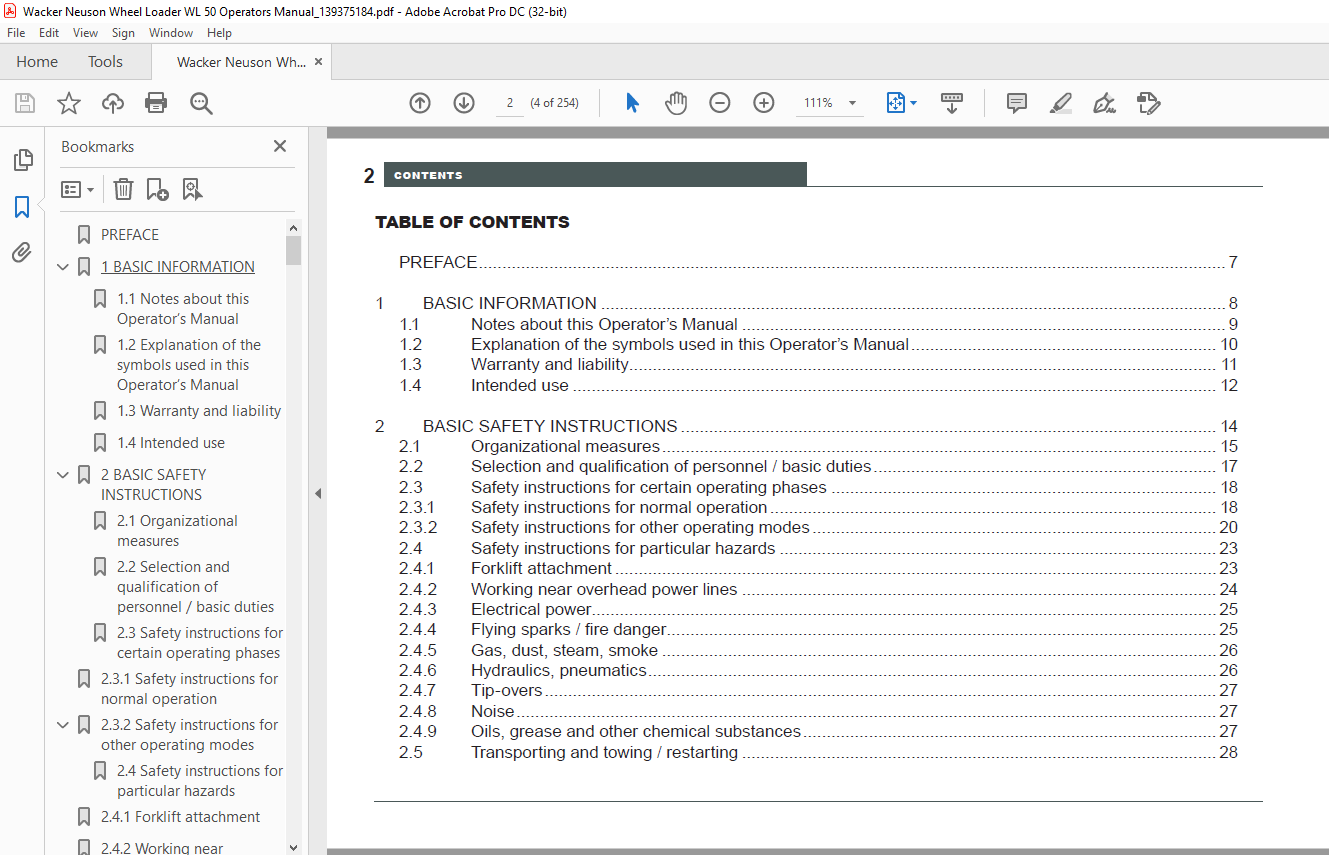Click the Bookmarks panel scroll up arrow
The image size is (1329, 855).
coord(293,227)
